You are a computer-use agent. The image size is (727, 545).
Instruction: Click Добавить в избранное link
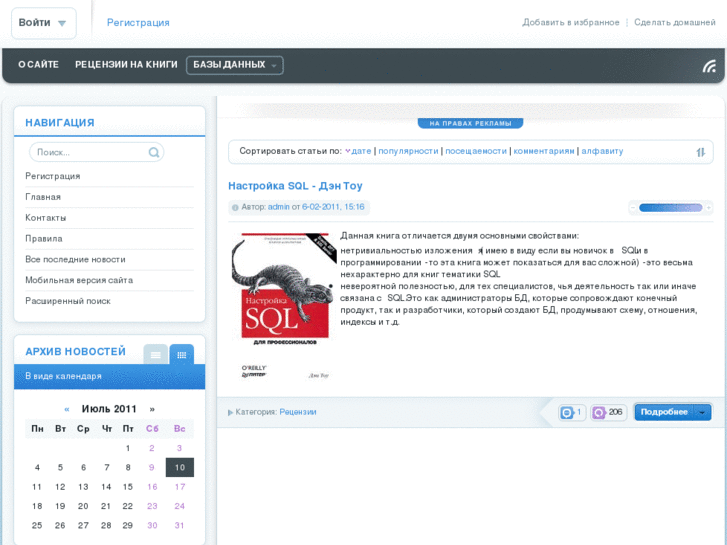(571, 22)
